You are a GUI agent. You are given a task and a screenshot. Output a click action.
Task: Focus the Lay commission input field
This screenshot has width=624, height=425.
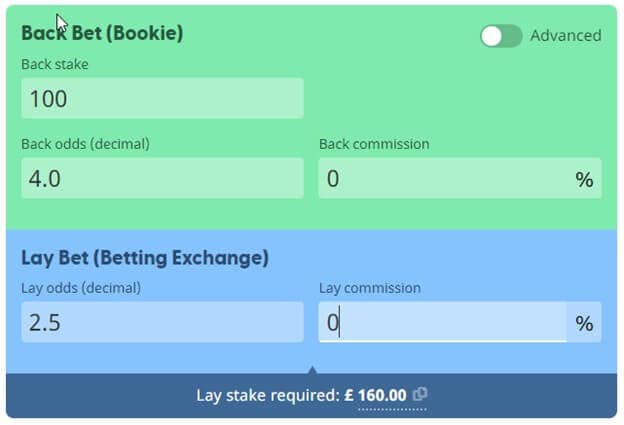(x=443, y=322)
